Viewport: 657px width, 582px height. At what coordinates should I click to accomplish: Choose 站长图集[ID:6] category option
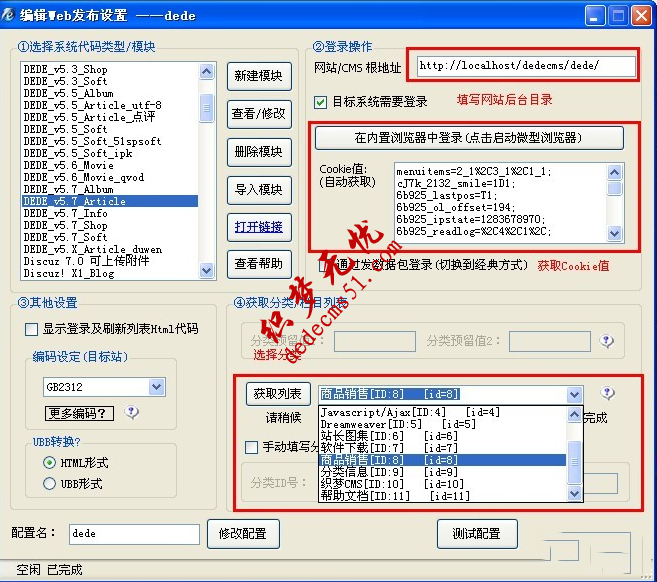coord(443,436)
